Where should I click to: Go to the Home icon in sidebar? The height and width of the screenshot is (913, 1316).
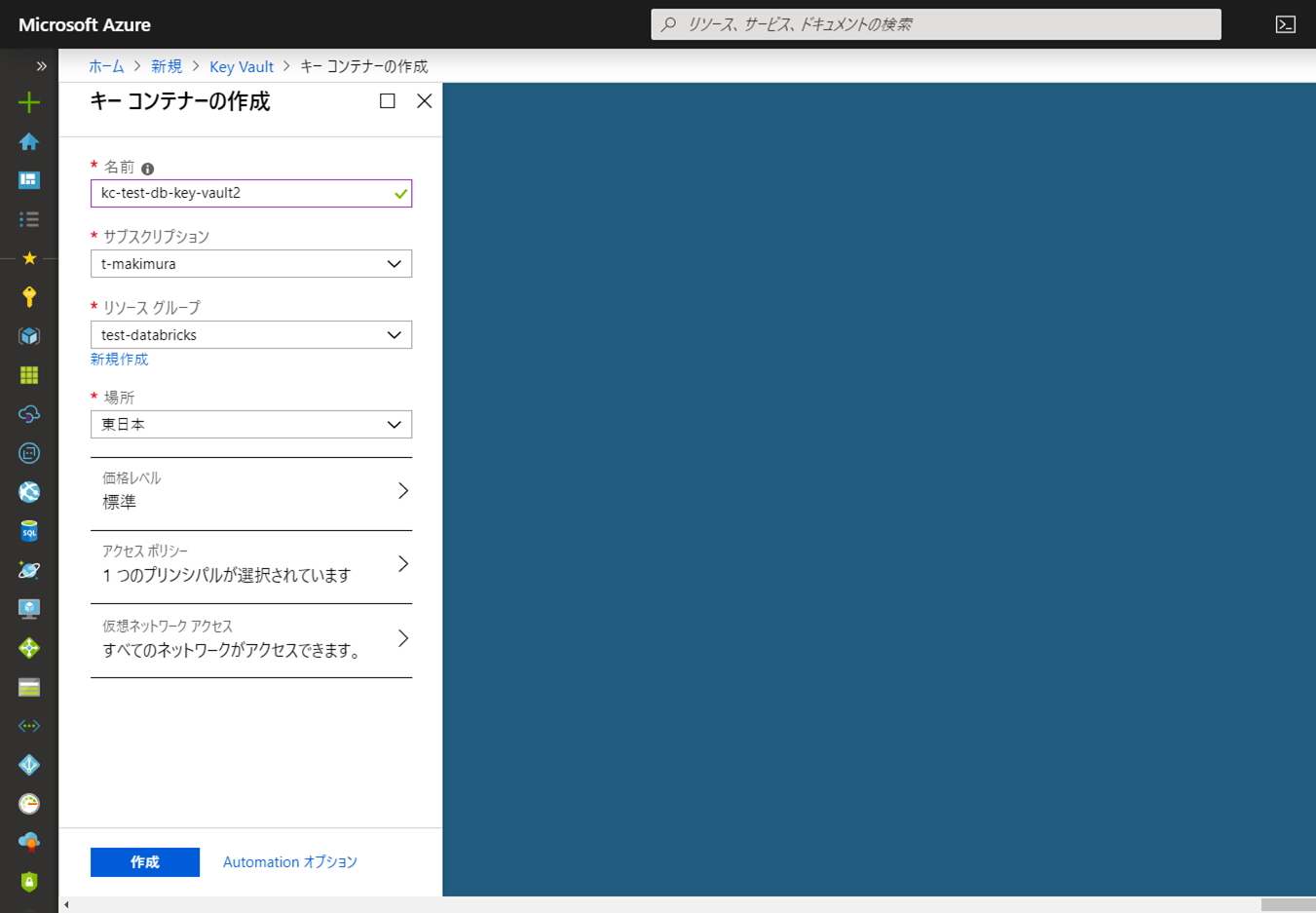pos(29,141)
